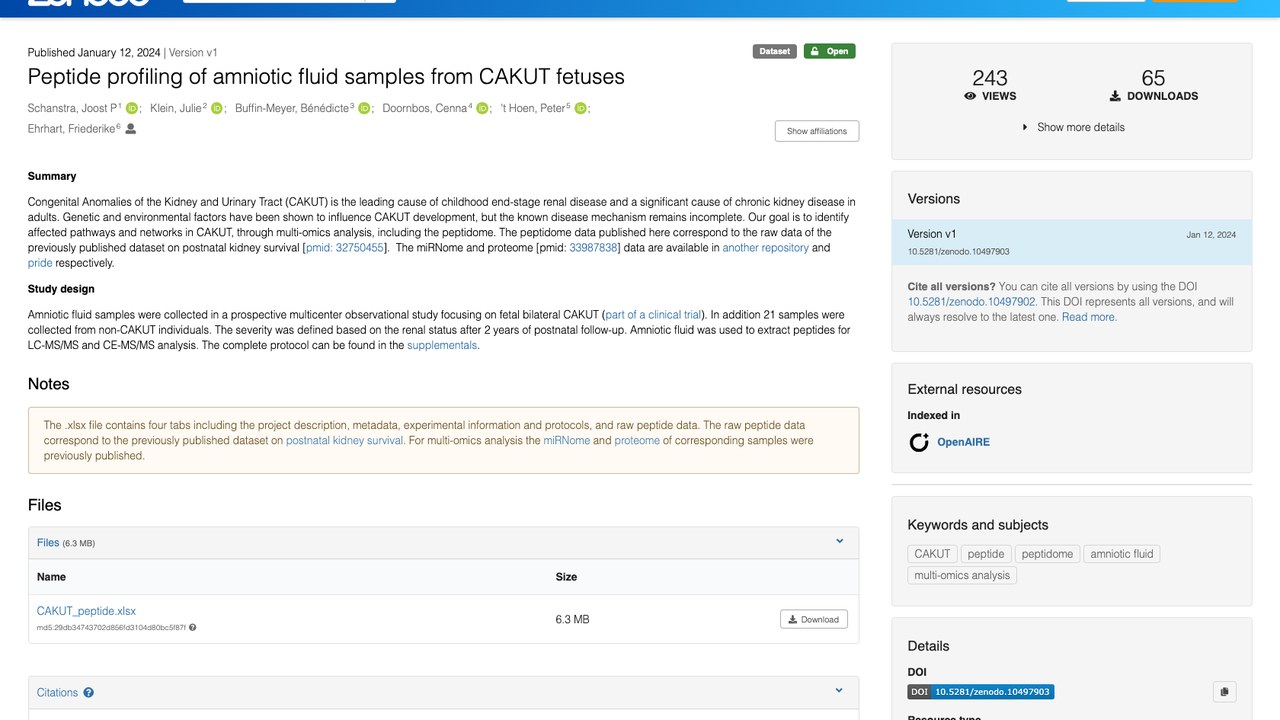Open pmid: 32750455 reference link
Image resolution: width=1280 pixels, height=720 pixels.
pos(345,248)
